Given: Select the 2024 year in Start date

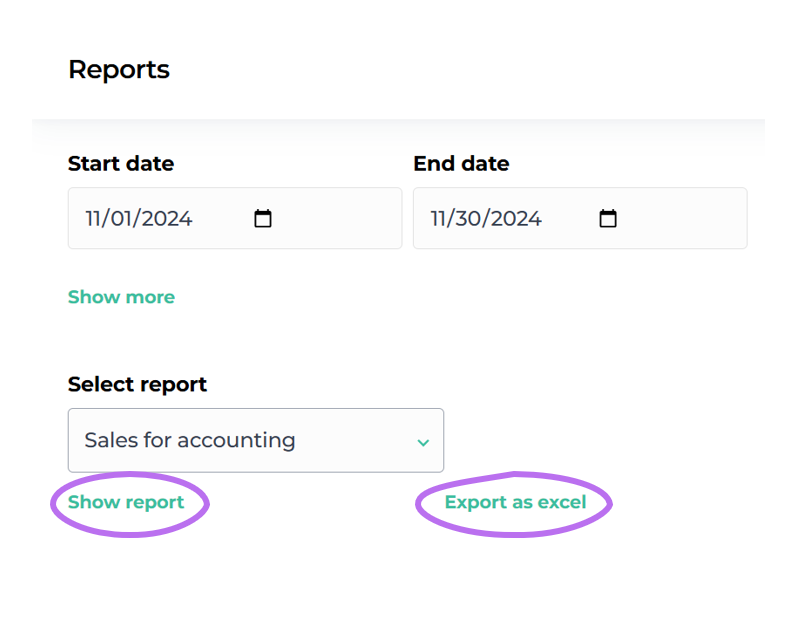Looking at the screenshot, I should tap(167, 219).
